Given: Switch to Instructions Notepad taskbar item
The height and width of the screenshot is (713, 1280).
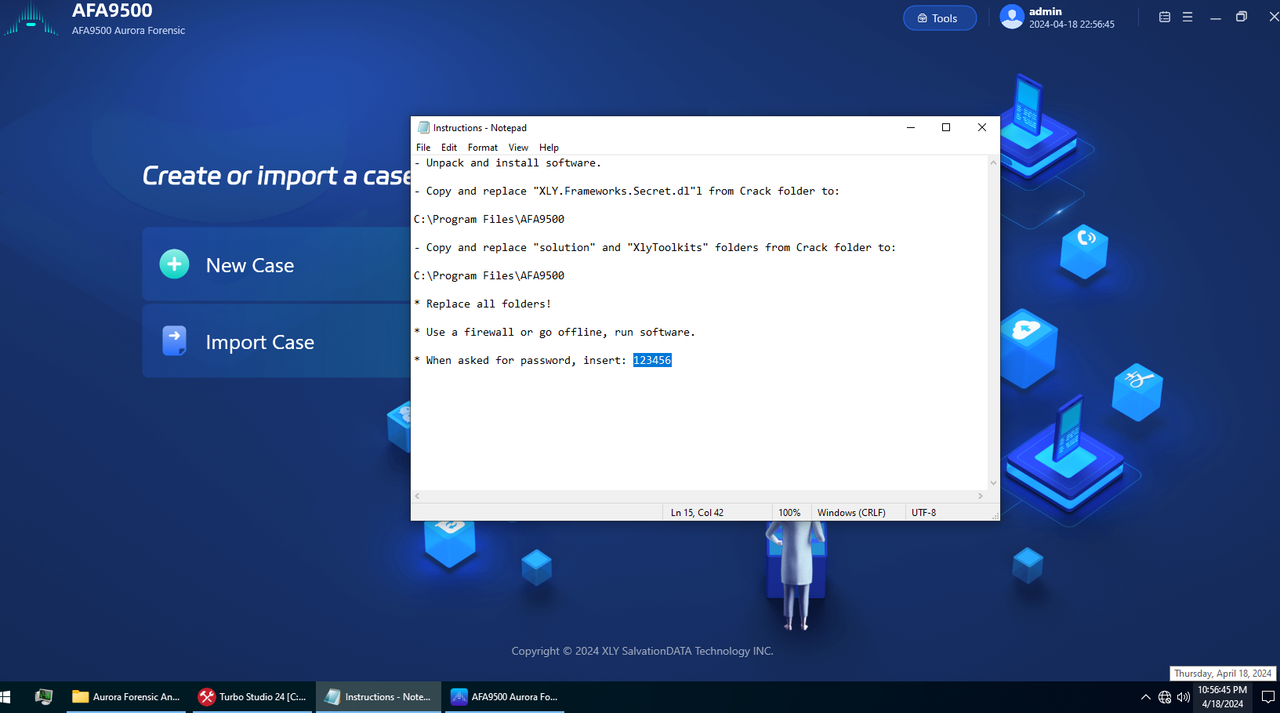Looking at the screenshot, I should pyautogui.click(x=378, y=697).
